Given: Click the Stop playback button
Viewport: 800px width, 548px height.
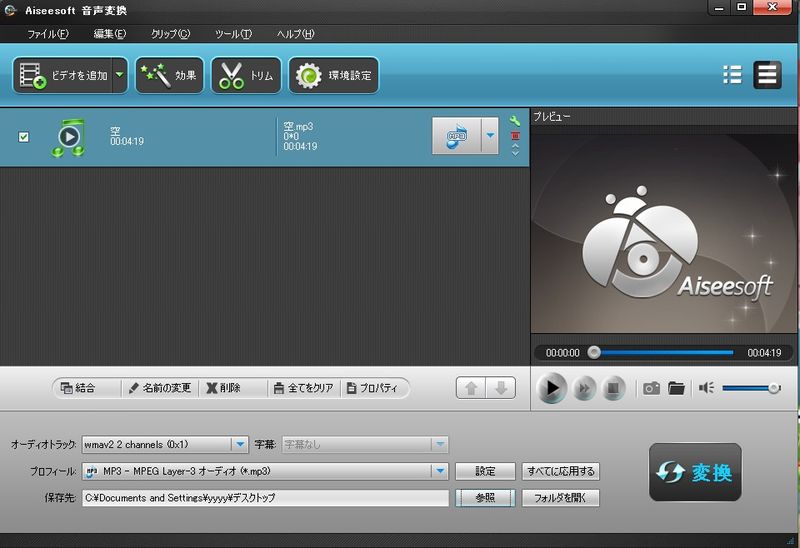Looking at the screenshot, I should pos(613,389).
